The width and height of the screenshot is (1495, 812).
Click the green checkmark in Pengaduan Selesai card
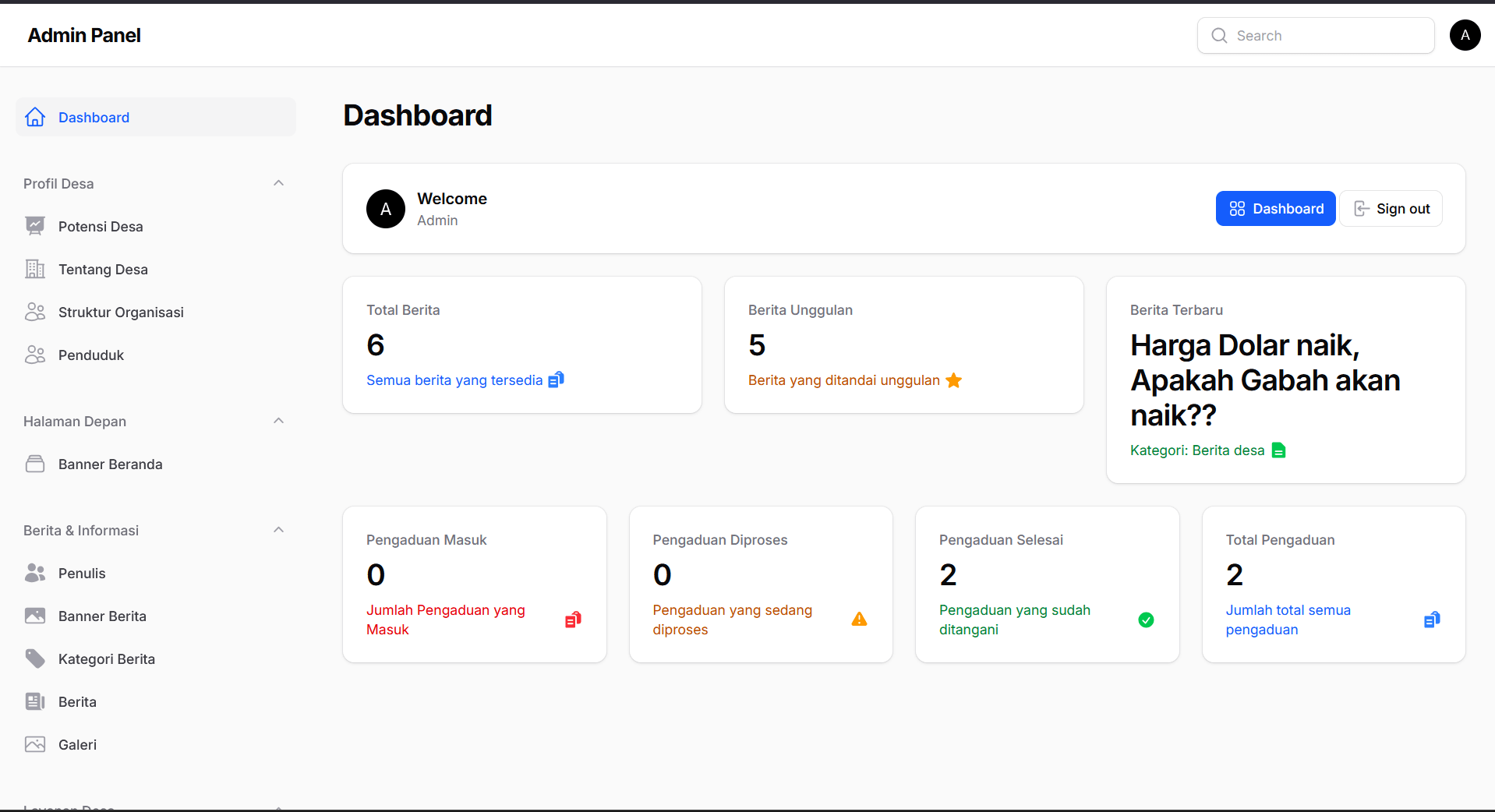[1146, 620]
